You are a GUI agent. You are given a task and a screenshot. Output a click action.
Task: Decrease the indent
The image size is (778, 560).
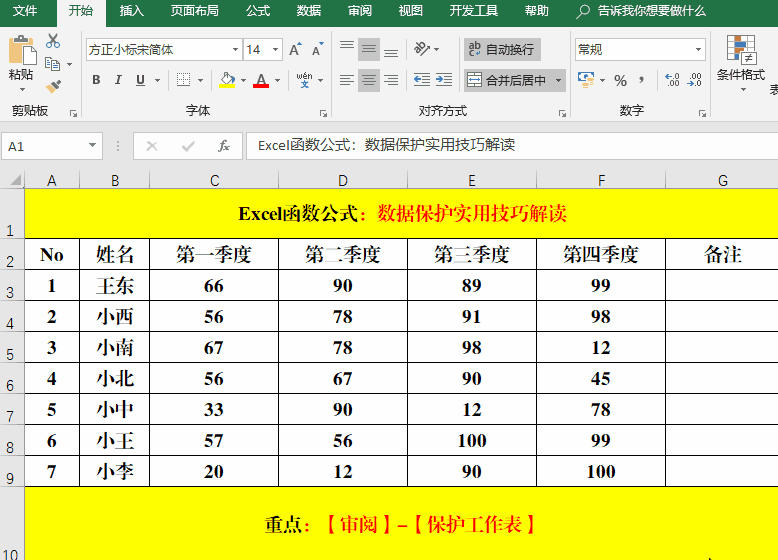(x=422, y=80)
